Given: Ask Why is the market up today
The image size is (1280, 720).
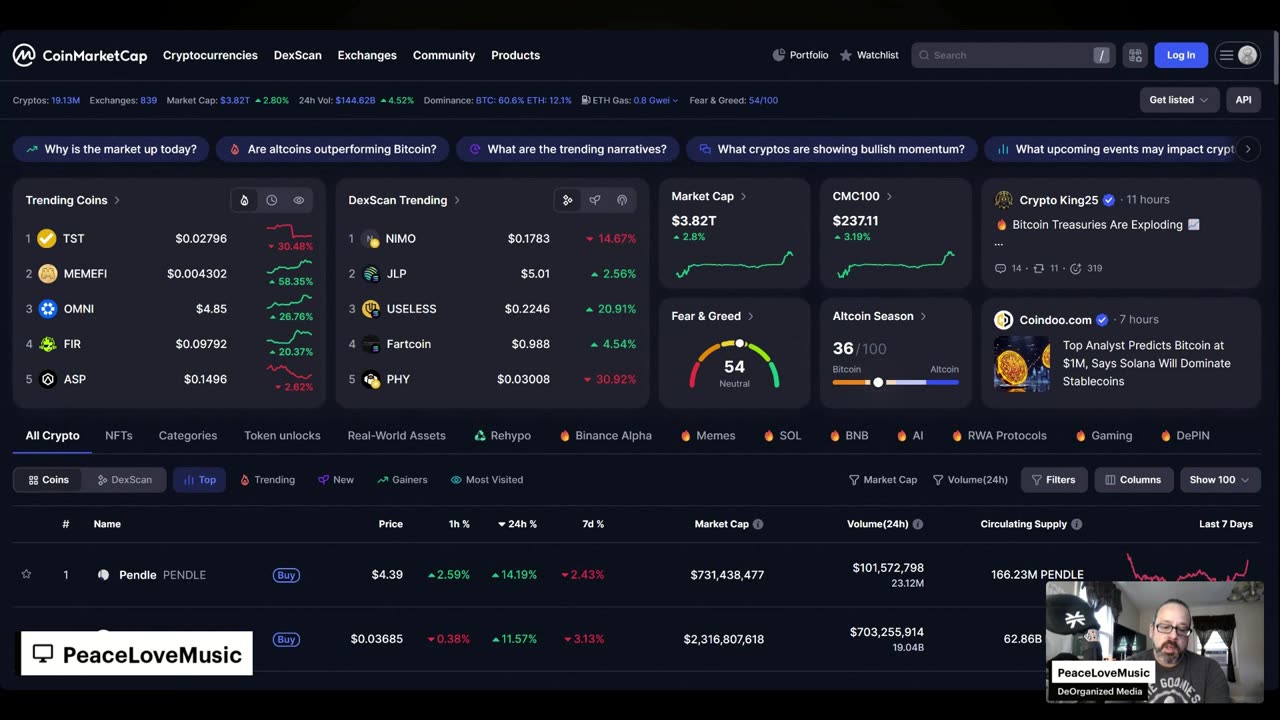Looking at the screenshot, I should 111,149.
